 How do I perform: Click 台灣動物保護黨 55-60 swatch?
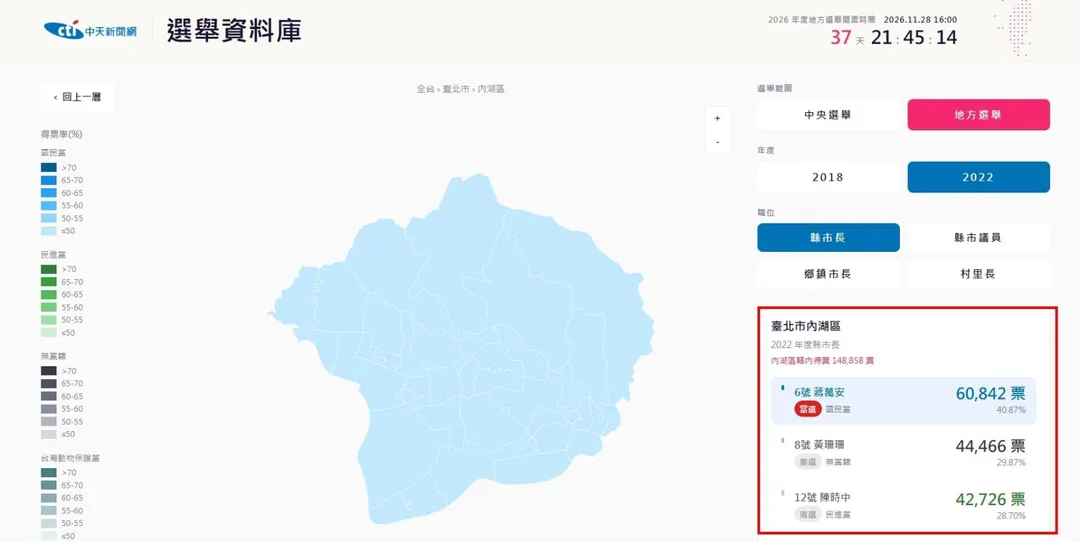click(48, 510)
